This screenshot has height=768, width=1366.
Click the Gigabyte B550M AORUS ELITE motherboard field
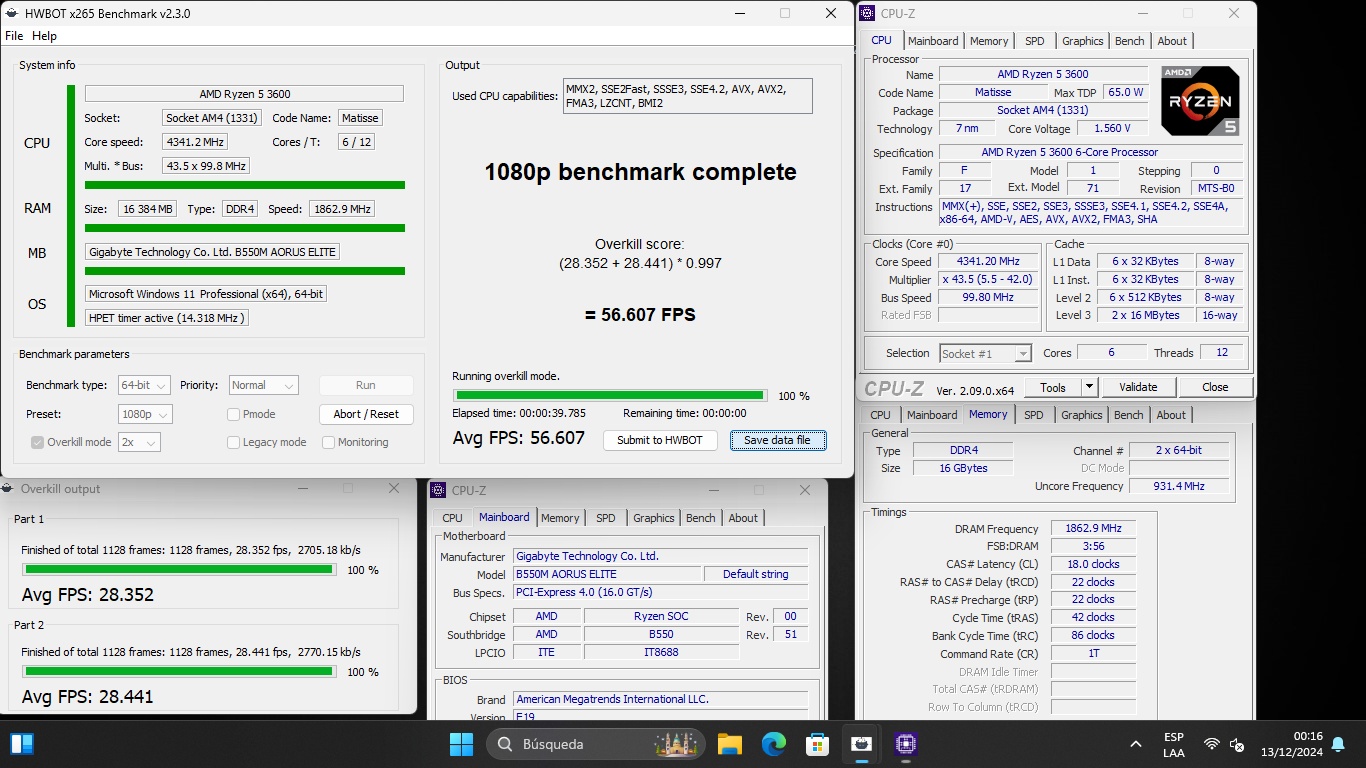coord(212,252)
